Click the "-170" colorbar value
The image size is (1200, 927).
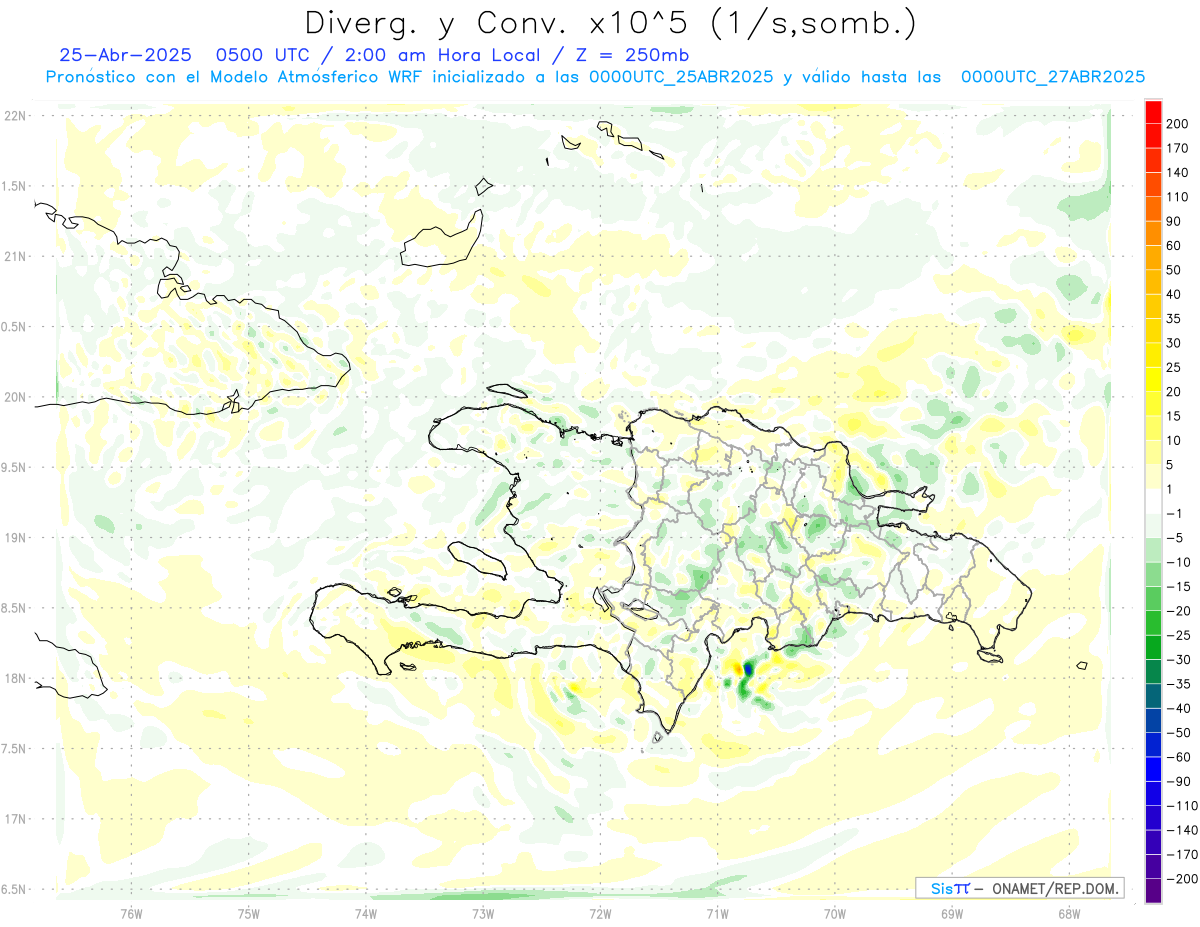pos(1182,854)
